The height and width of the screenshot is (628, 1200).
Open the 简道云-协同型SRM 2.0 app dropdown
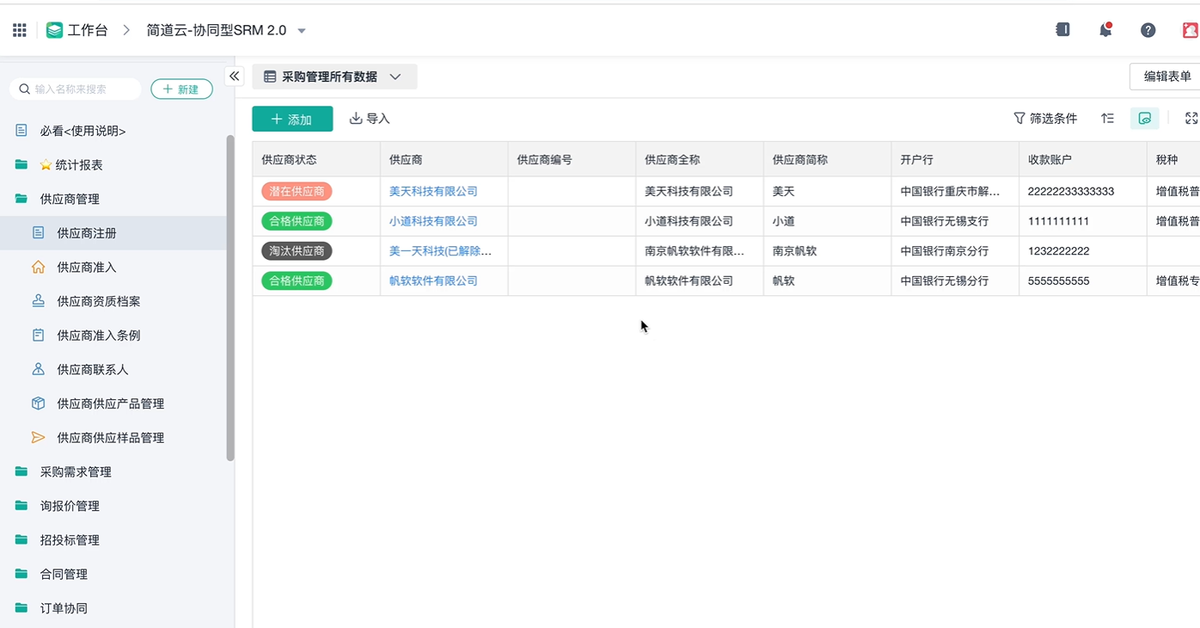226,30
